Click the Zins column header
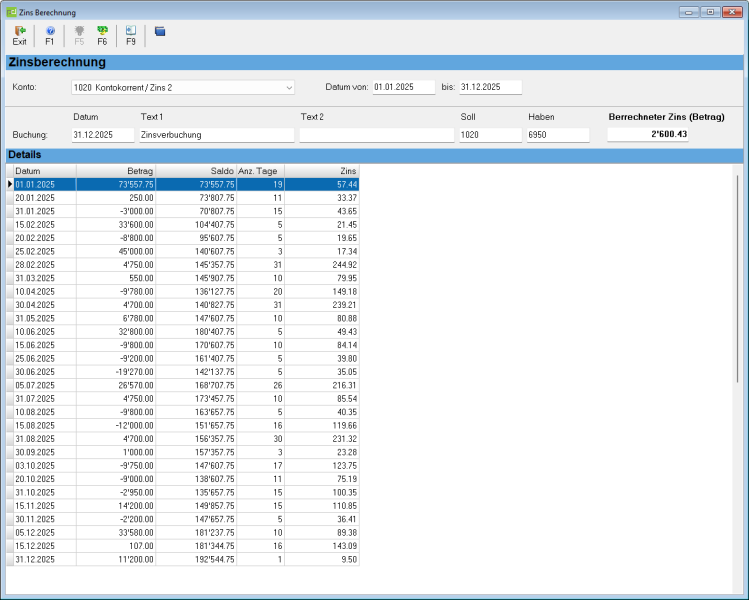This screenshot has width=749, height=600. tap(321, 171)
